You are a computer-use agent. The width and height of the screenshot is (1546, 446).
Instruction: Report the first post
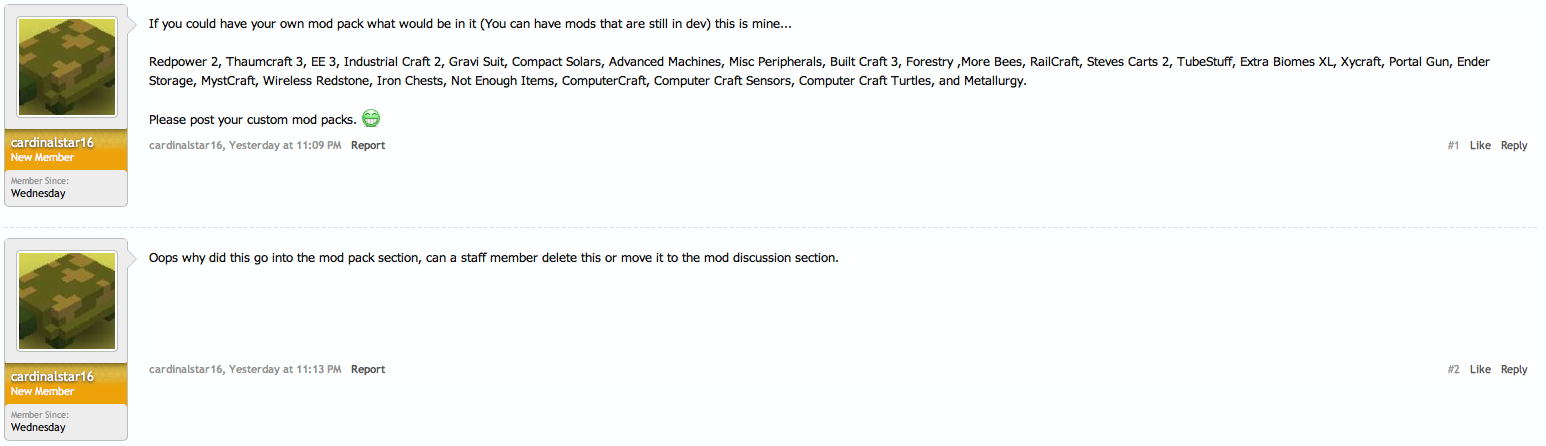point(368,146)
